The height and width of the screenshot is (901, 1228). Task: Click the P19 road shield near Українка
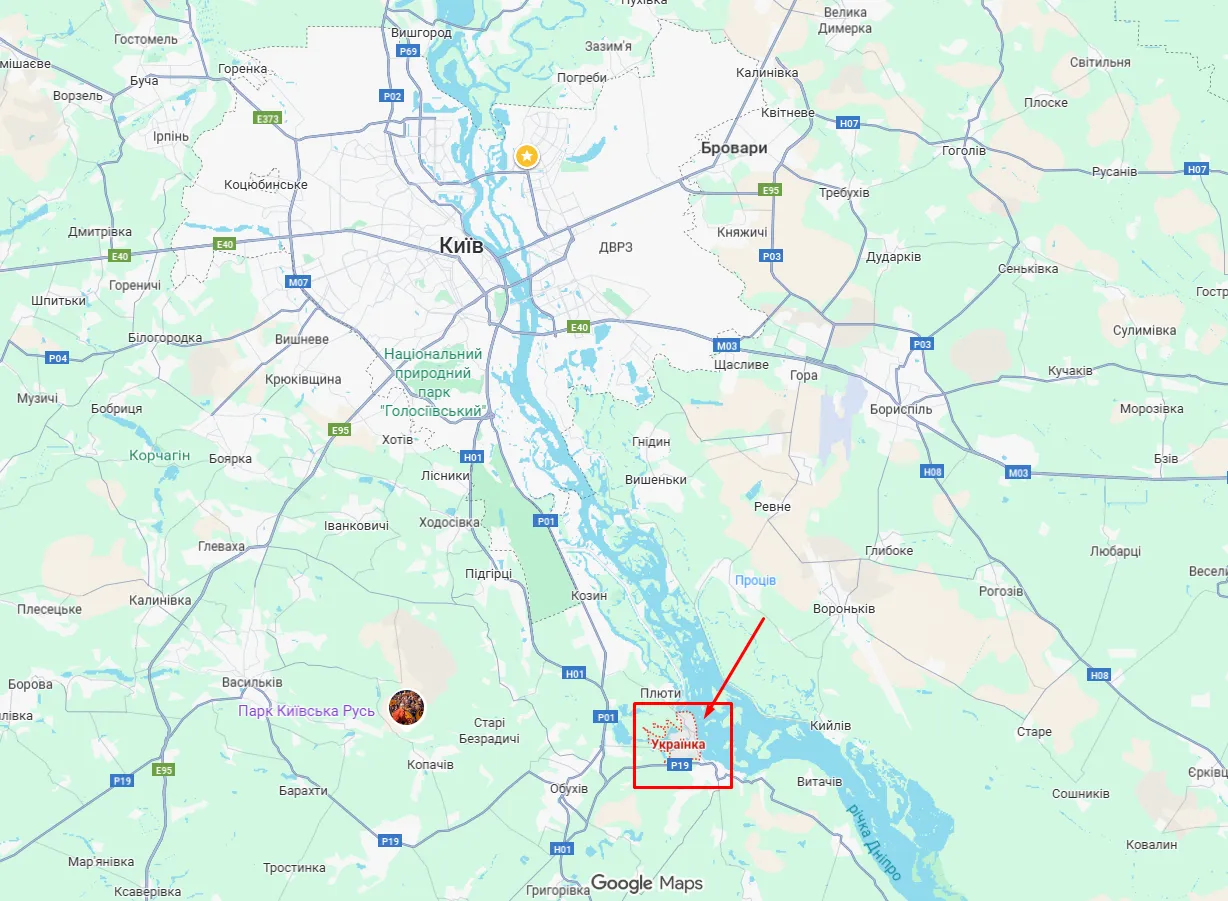coord(679,764)
